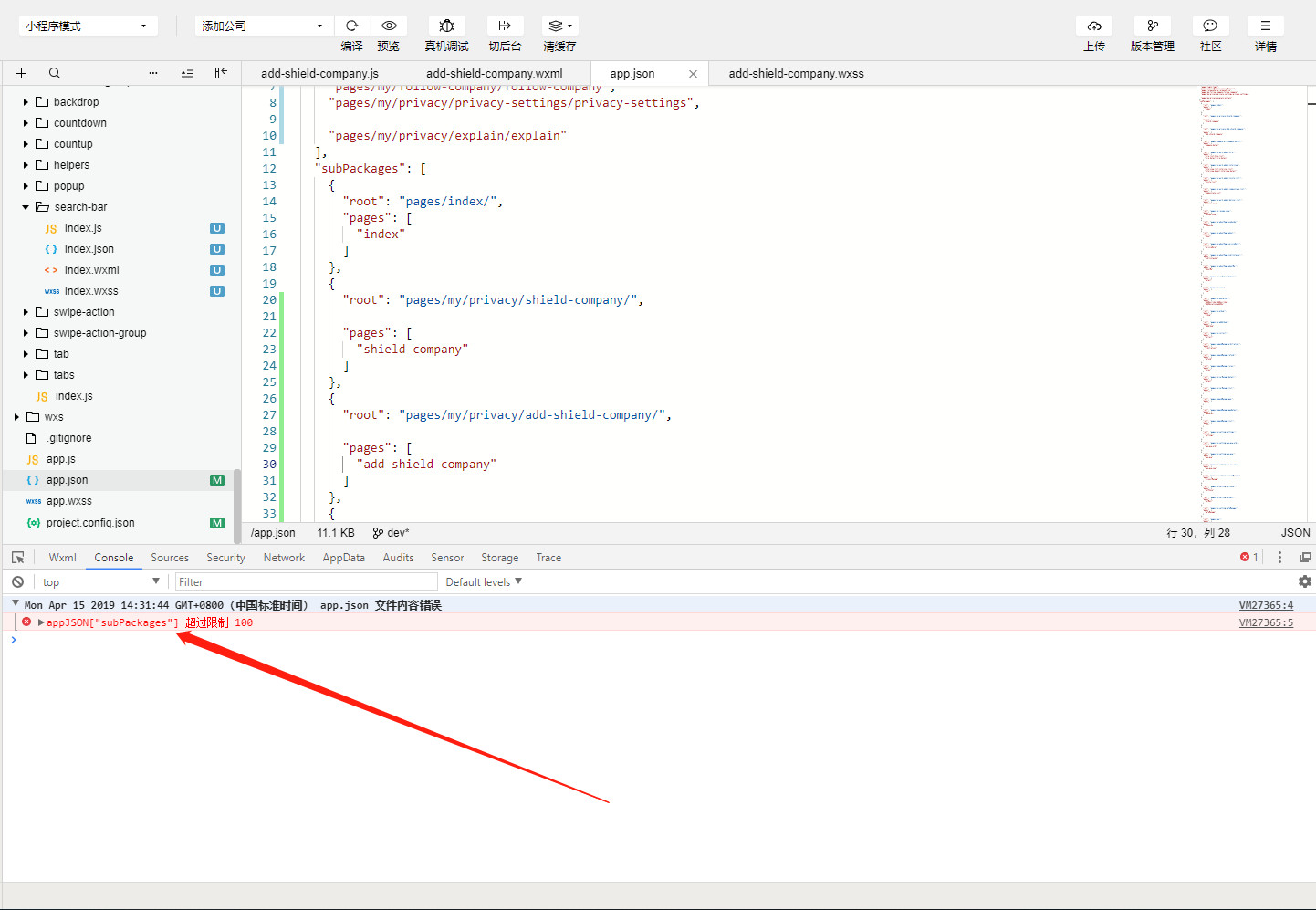The width and height of the screenshot is (1316, 910).
Task: Click the add new file plus icon
Action: [x=21, y=73]
